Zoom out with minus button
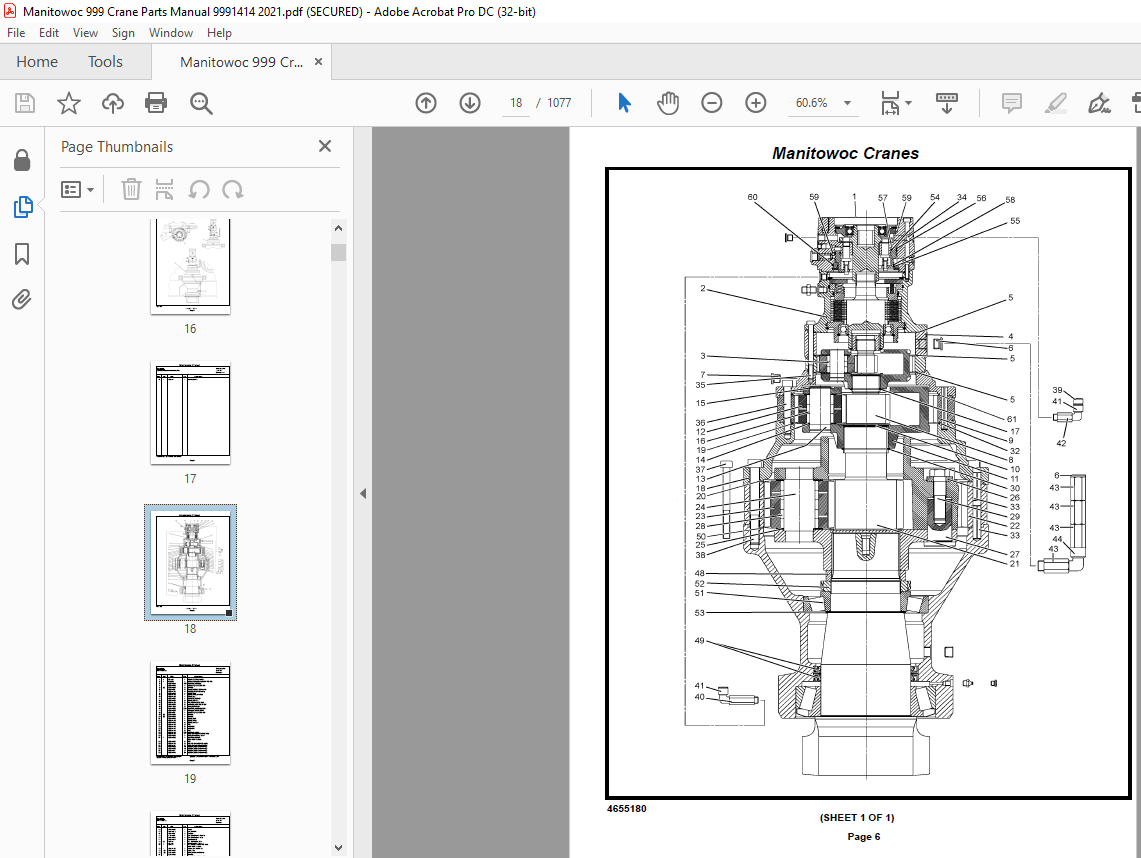Screen dimensions: 1141x858 point(712,103)
